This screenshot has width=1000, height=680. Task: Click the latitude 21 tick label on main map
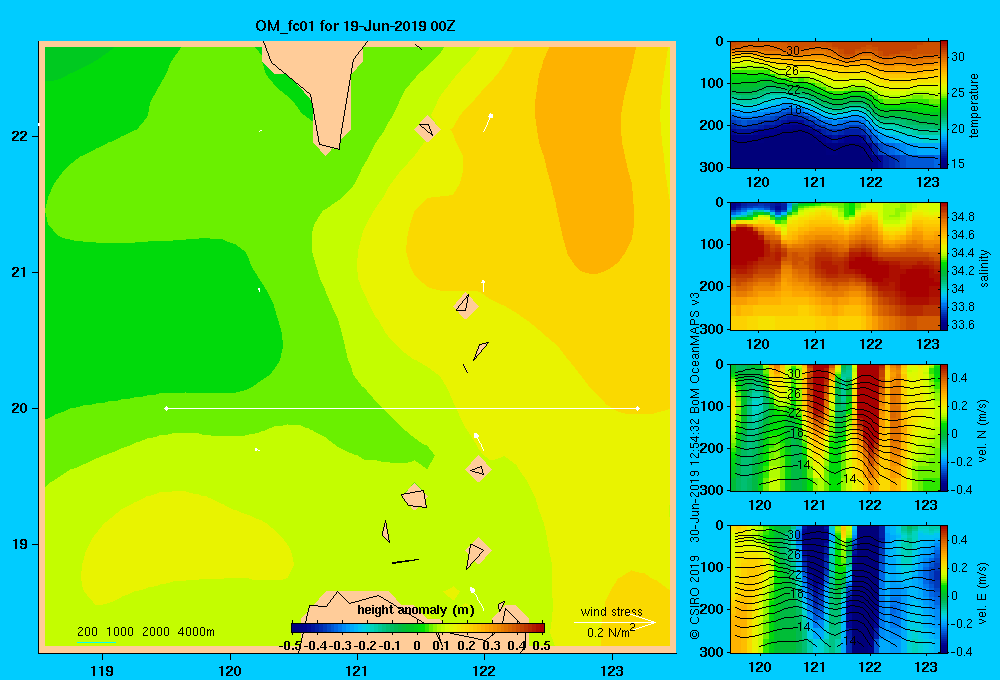[x=20, y=272]
